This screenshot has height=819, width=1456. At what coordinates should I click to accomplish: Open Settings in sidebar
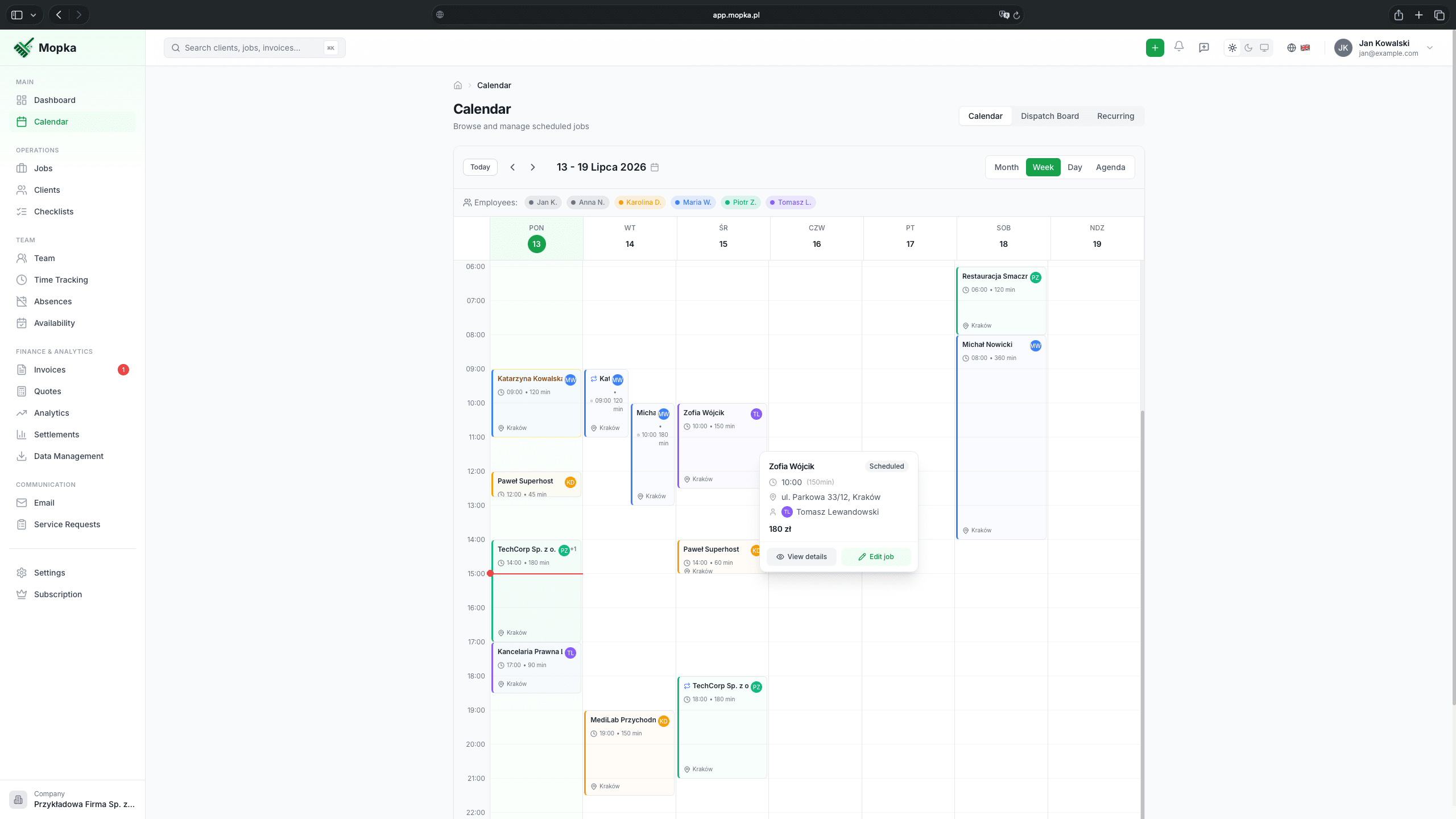pos(73,573)
